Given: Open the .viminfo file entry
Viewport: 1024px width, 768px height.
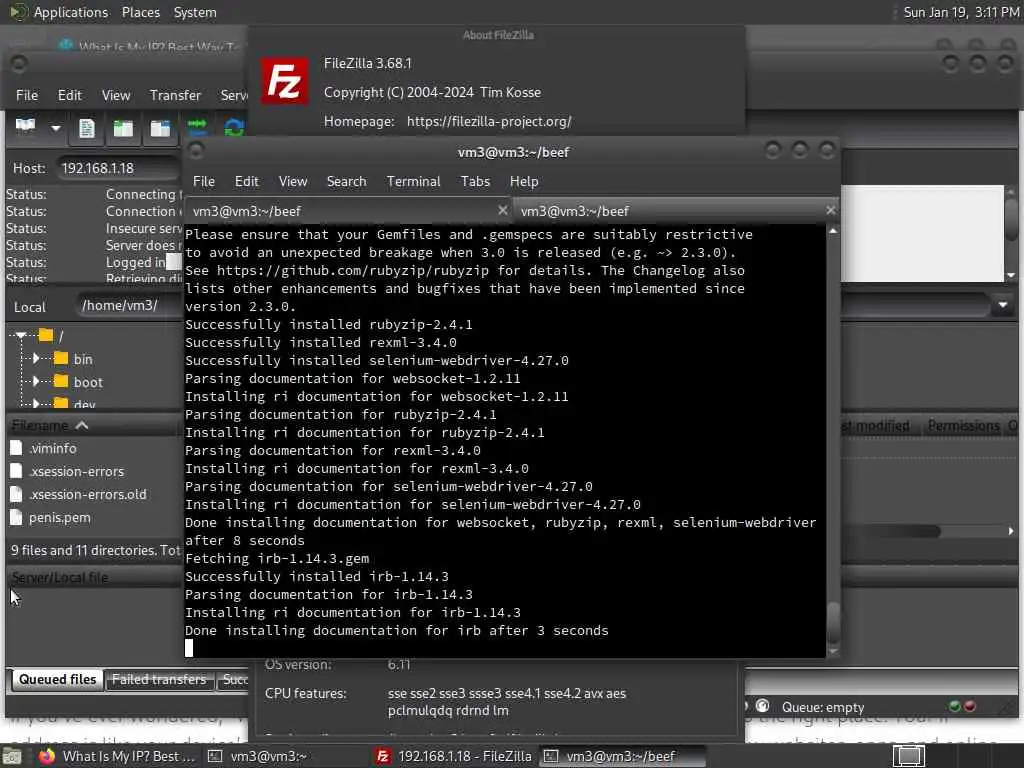Looking at the screenshot, I should [x=52, y=449].
